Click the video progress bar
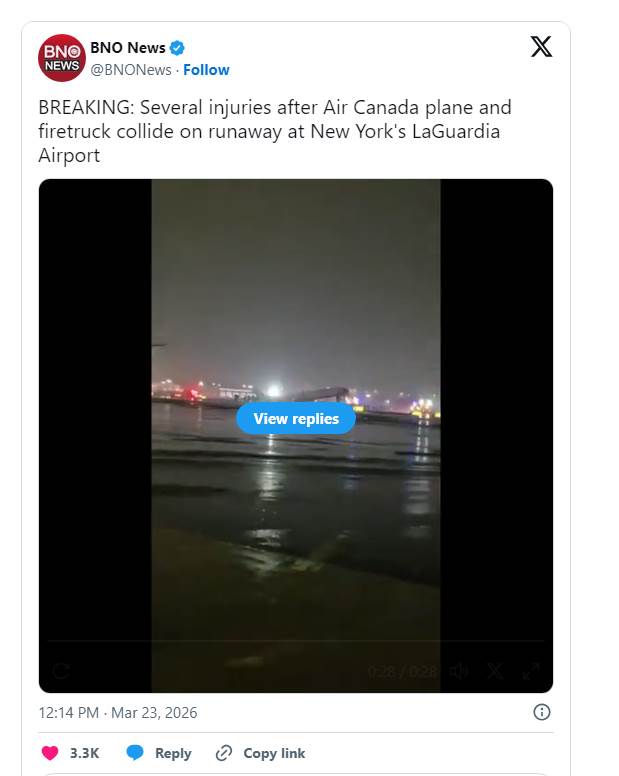The width and height of the screenshot is (619, 776). point(296,640)
